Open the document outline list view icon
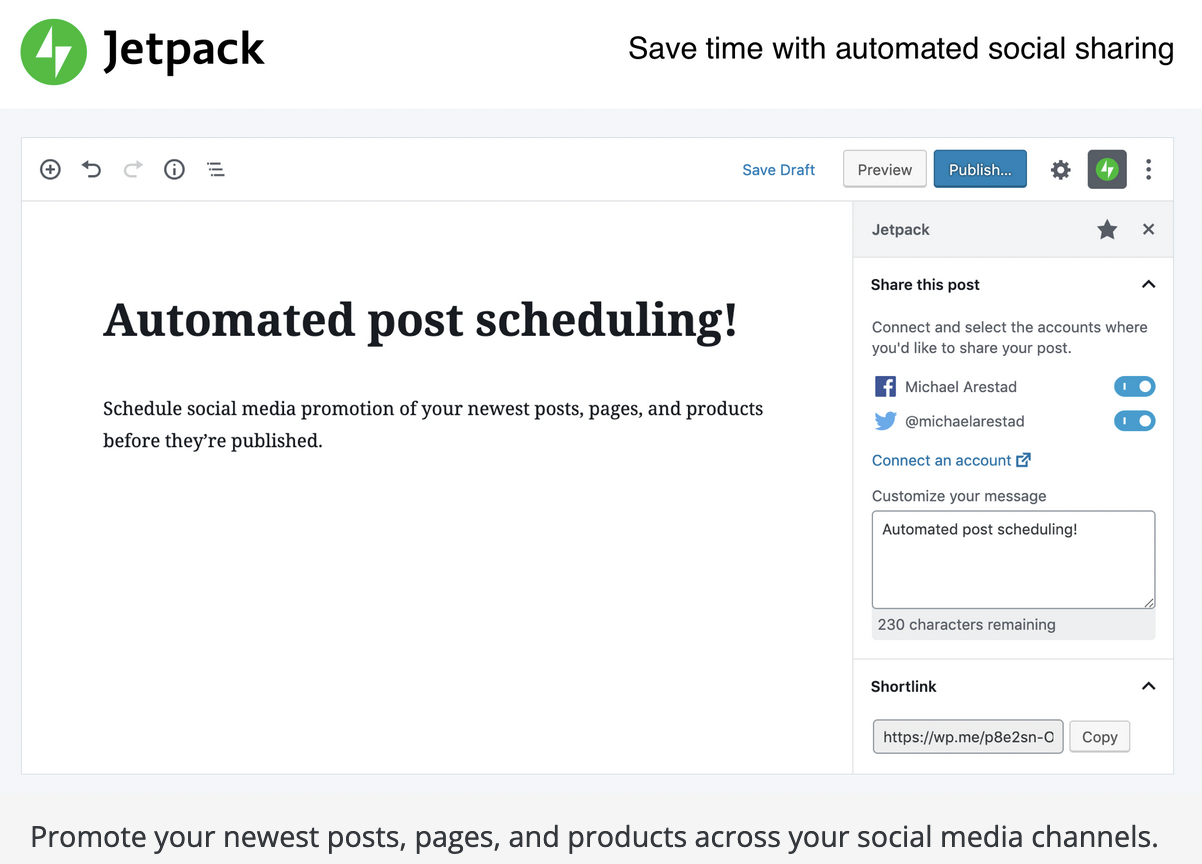1202x864 pixels. pyautogui.click(x=216, y=169)
